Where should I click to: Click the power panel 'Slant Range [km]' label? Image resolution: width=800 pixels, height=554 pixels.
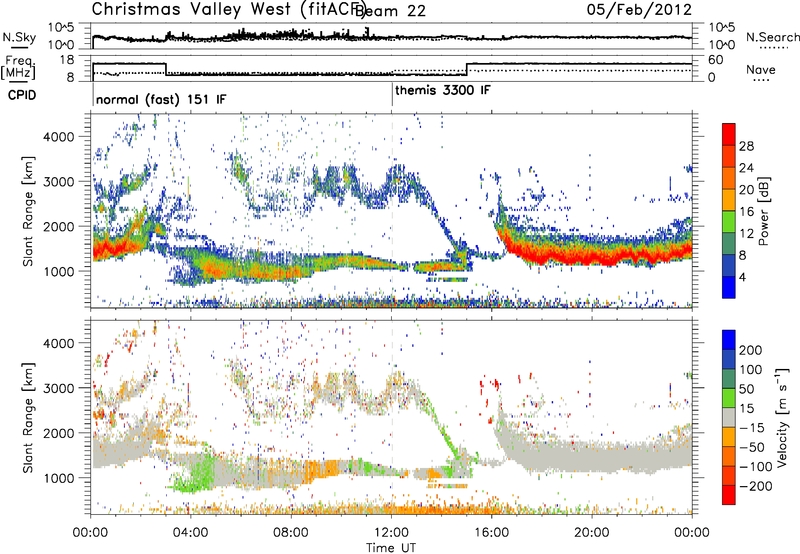(x=28, y=211)
